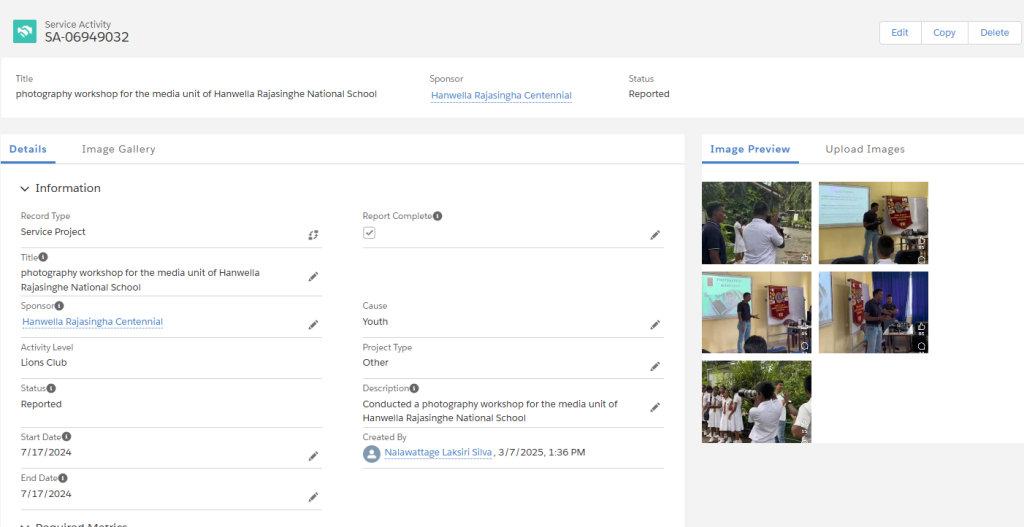The width and height of the screenshot is (1024, 527).
Task: Click the Edit button
Action: click(900, 33)
